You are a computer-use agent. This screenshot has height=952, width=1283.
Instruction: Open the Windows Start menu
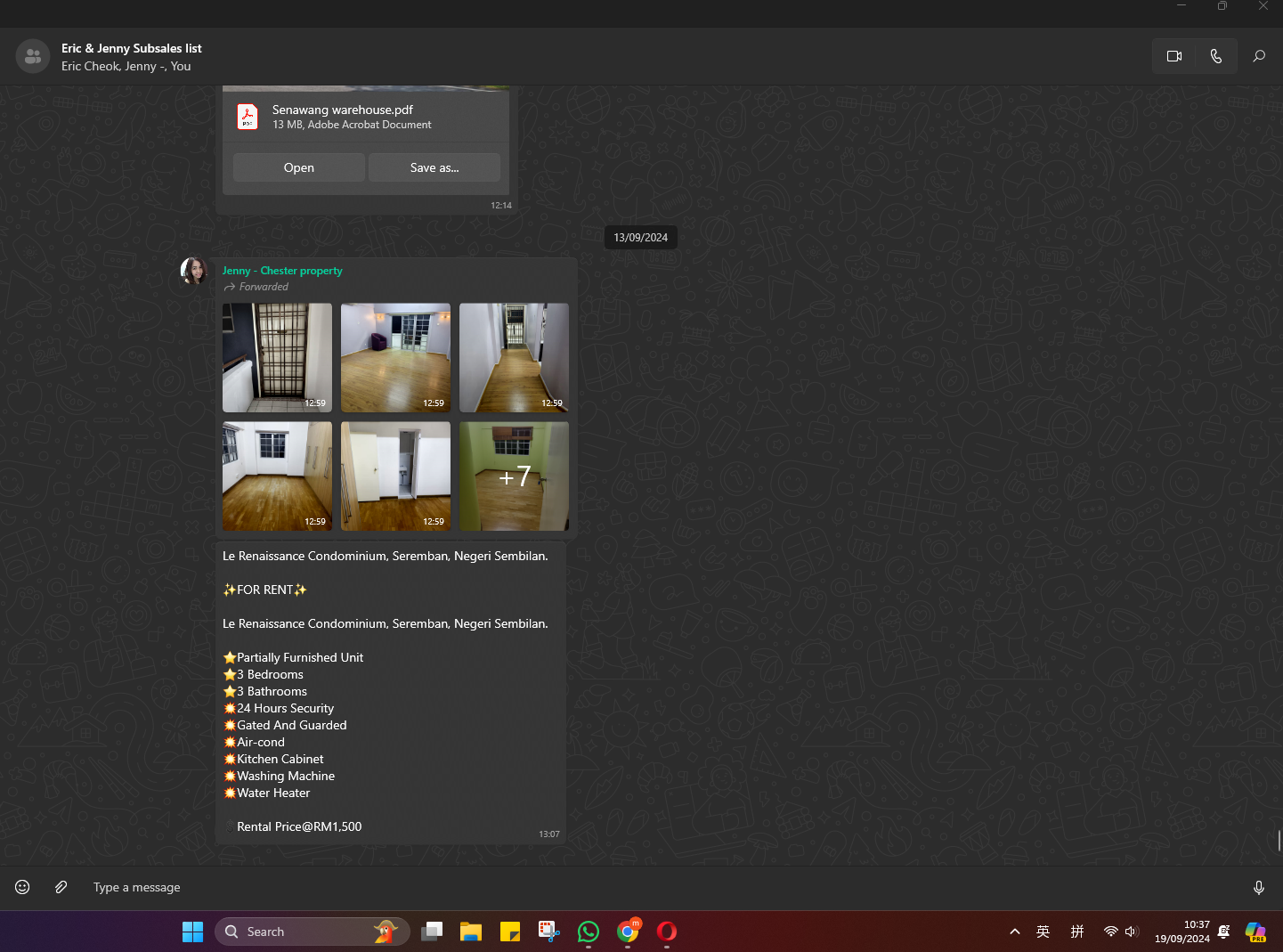pyautogui.click(x=192, y=932)
